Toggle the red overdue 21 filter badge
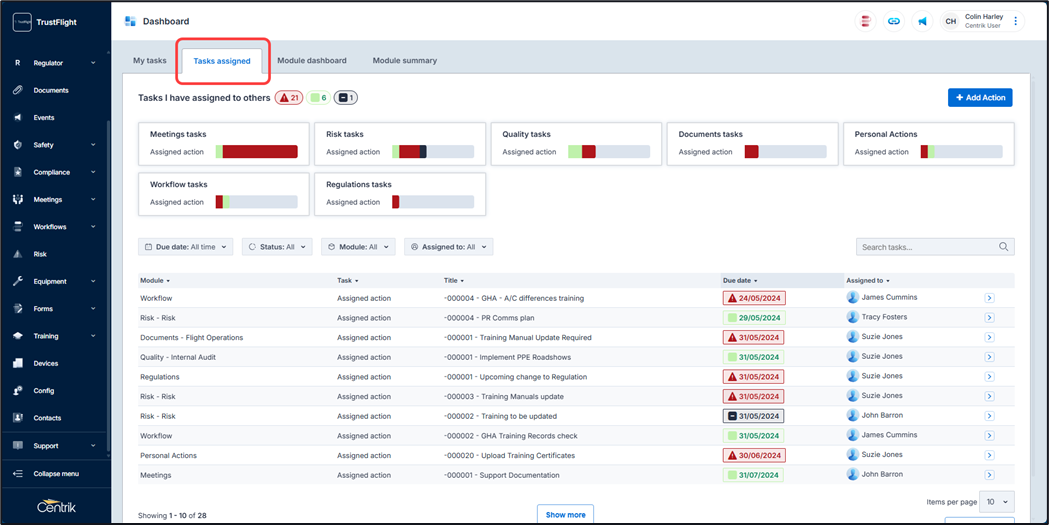 [x=289, y=98]
